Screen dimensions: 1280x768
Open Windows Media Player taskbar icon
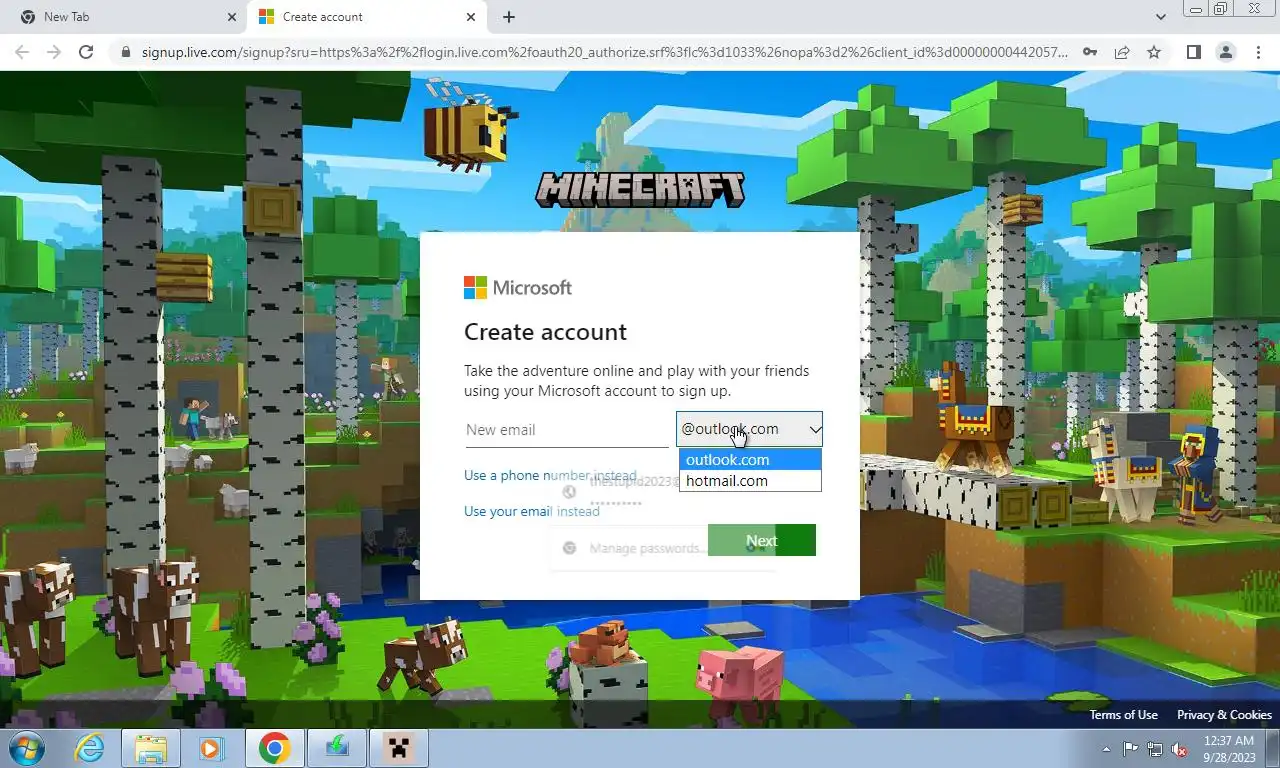coord(211,748)
